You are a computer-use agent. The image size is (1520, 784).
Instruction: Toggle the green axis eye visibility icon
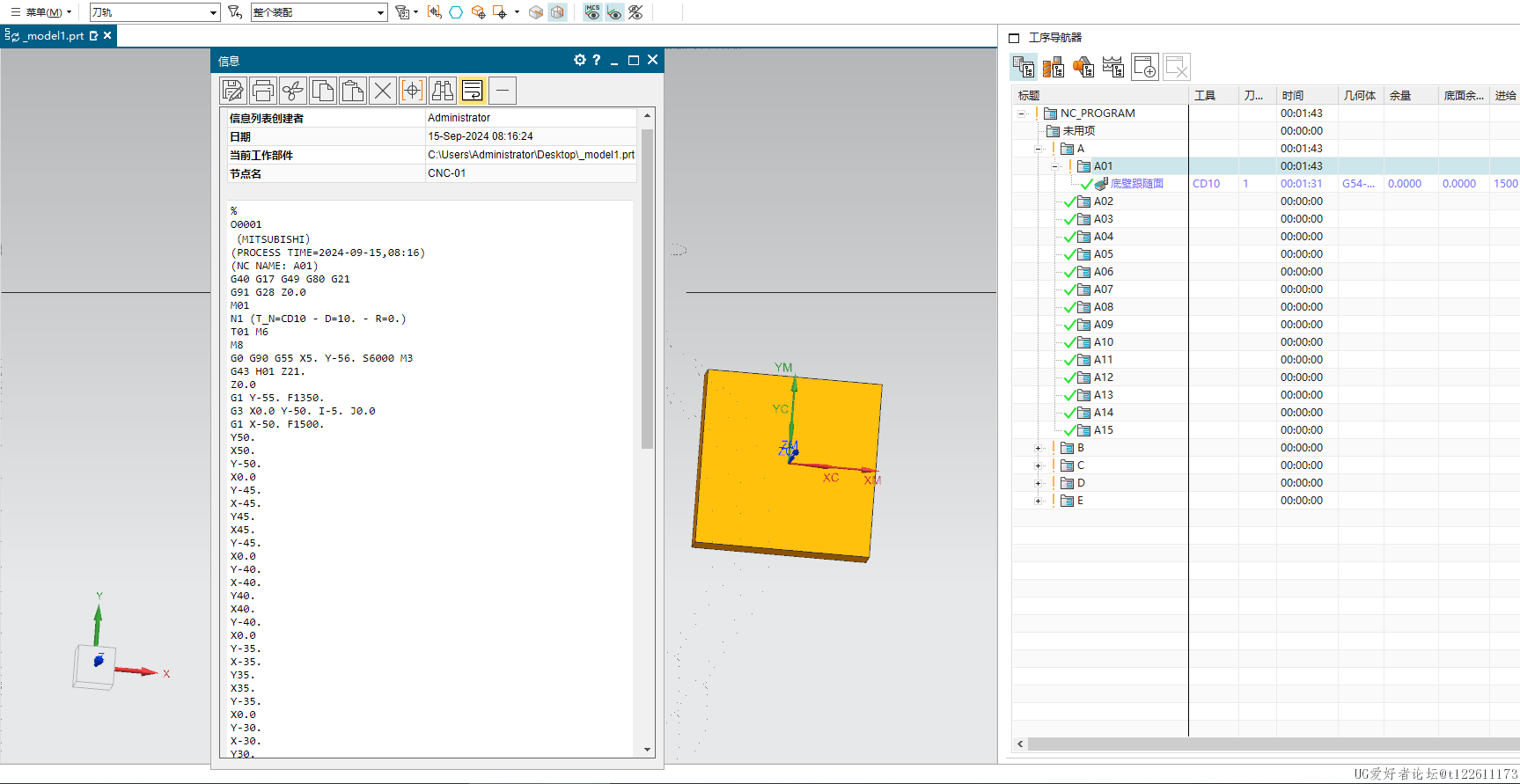click(614, 12)
